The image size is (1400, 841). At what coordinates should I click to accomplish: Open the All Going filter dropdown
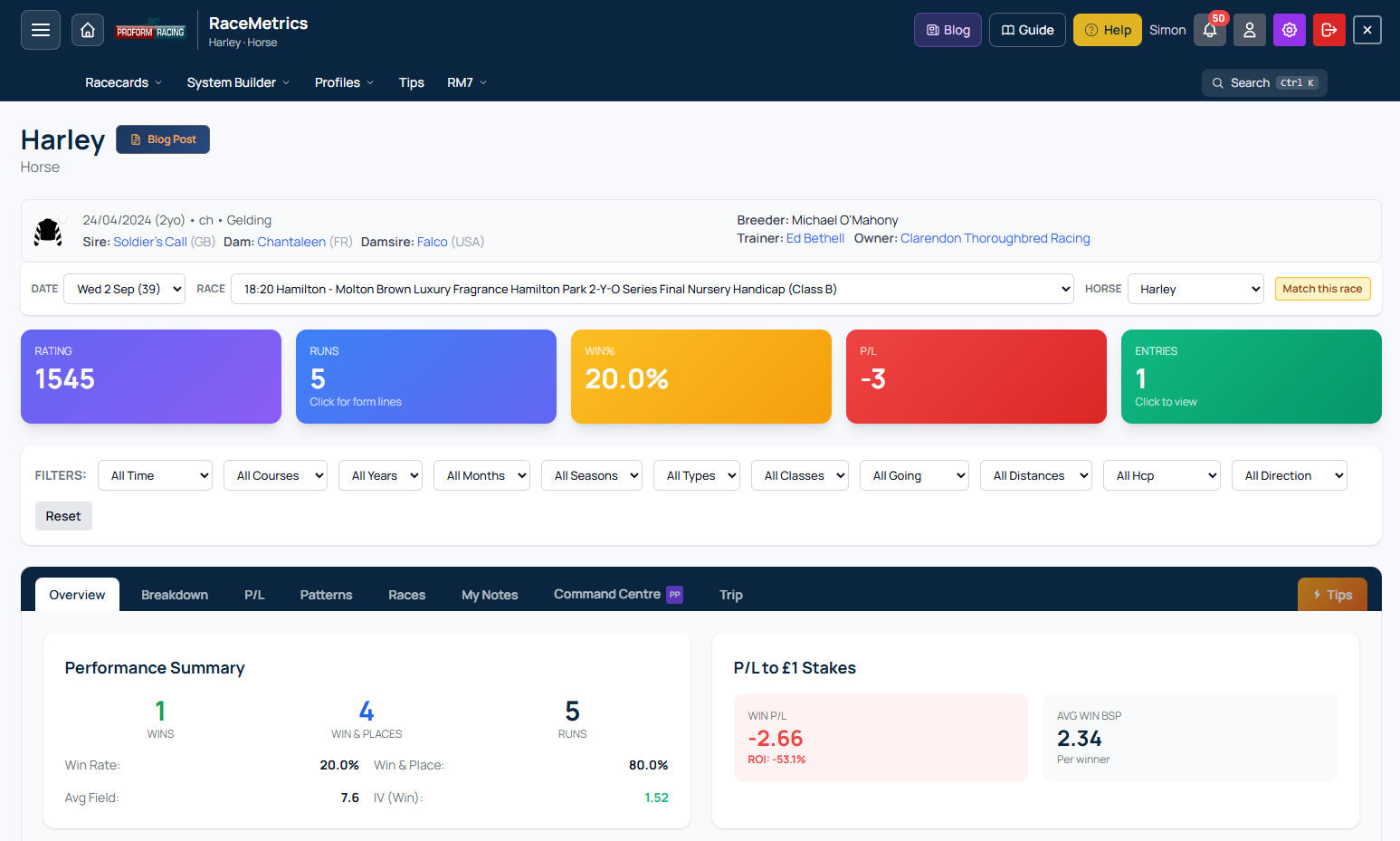point(914,475)
